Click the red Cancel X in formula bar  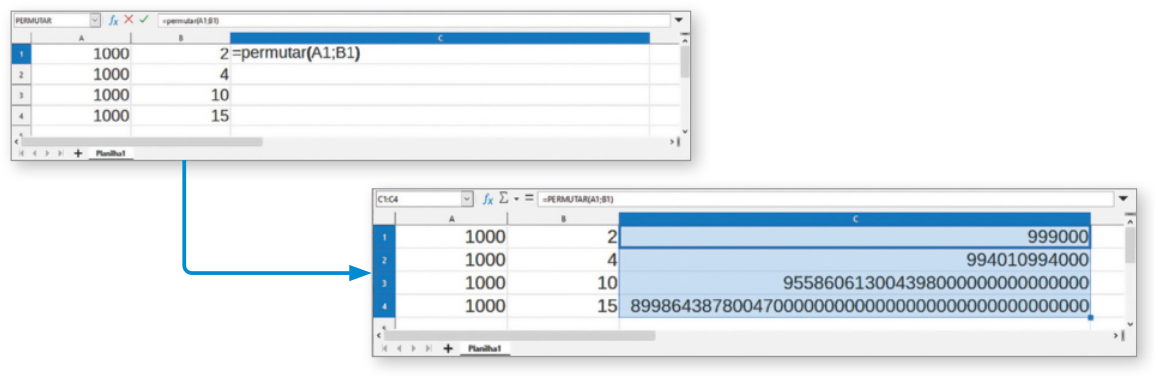coord(128,21)
